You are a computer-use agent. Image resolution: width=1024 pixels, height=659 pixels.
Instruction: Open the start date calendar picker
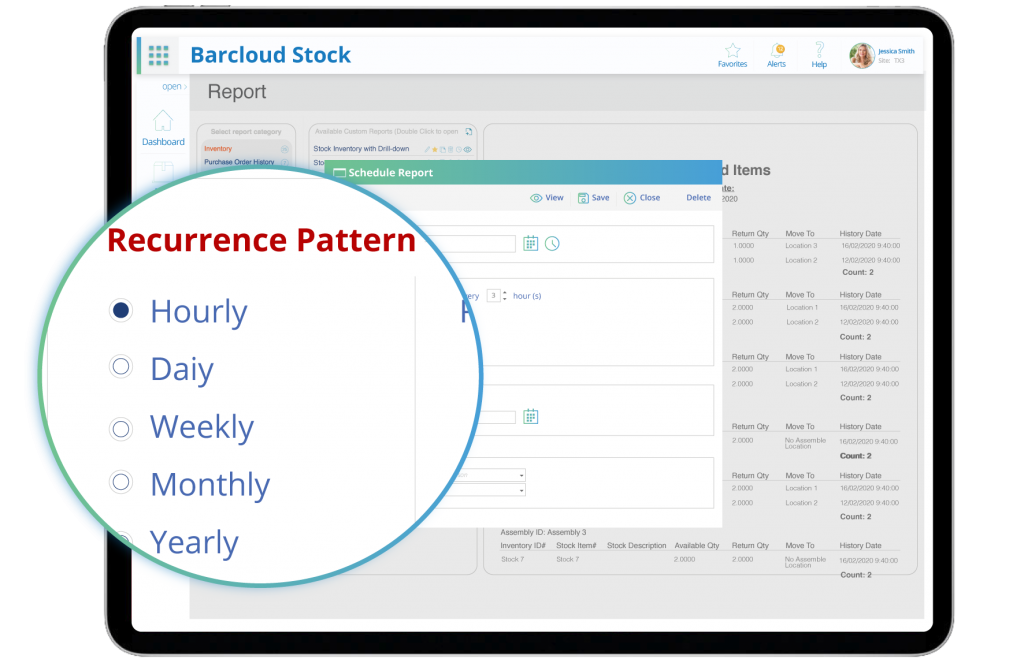(530, 244)
